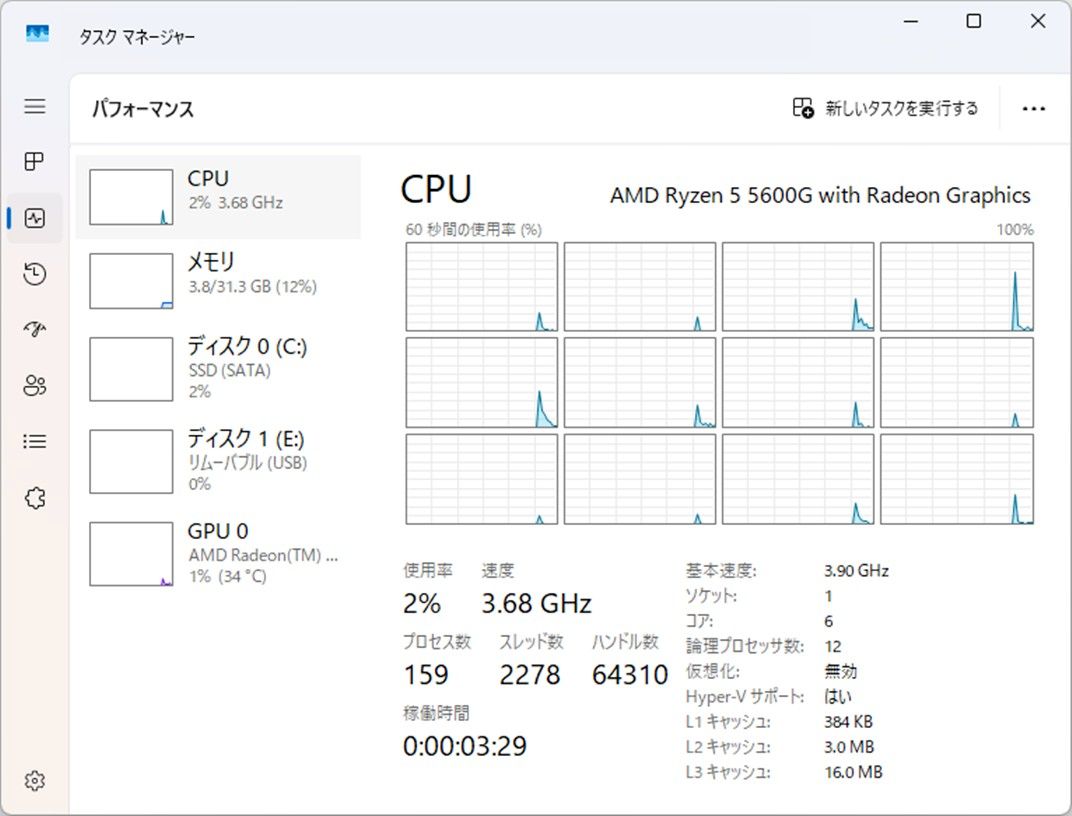Image resolution: width=1072 pixels, height=816 pixels.
Task: Click the Startup apps speedometer icon
Action: [34, 329]
